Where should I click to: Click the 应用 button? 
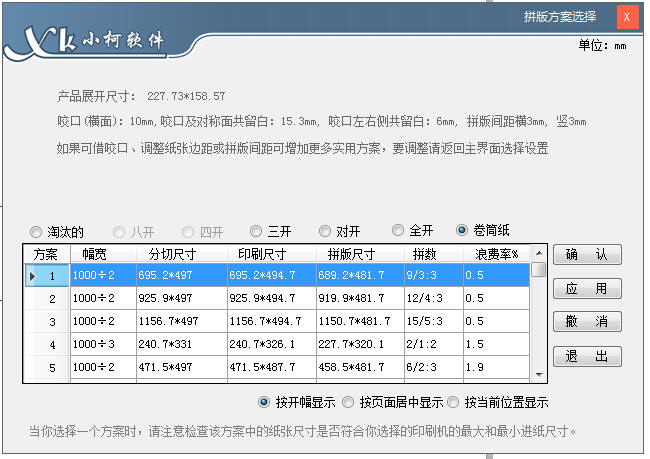(587, 288)
